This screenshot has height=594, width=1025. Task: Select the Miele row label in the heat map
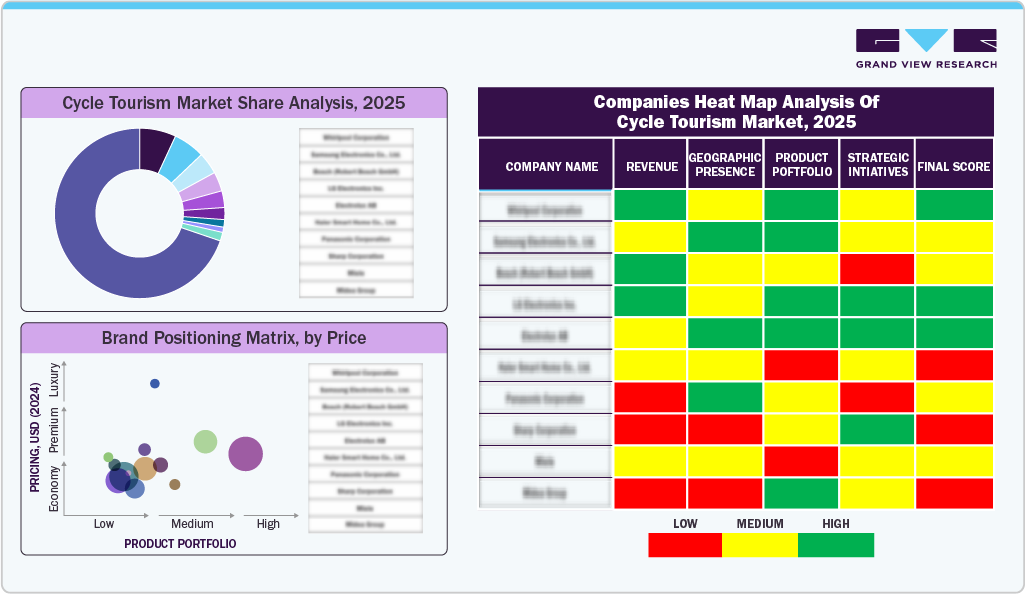(546, 461)
